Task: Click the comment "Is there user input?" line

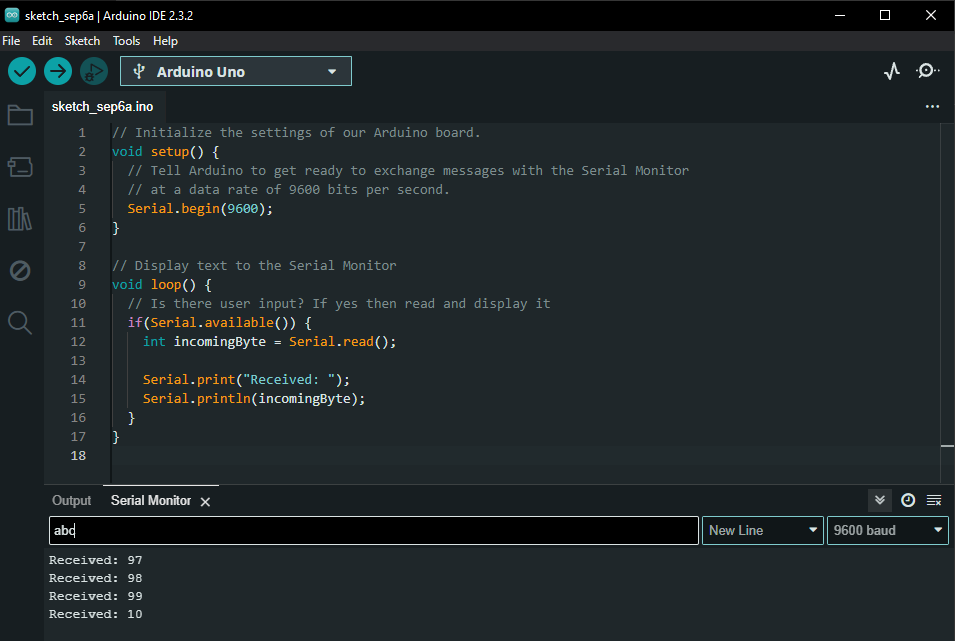Action: pyautogui.click(x=339, y=303)
